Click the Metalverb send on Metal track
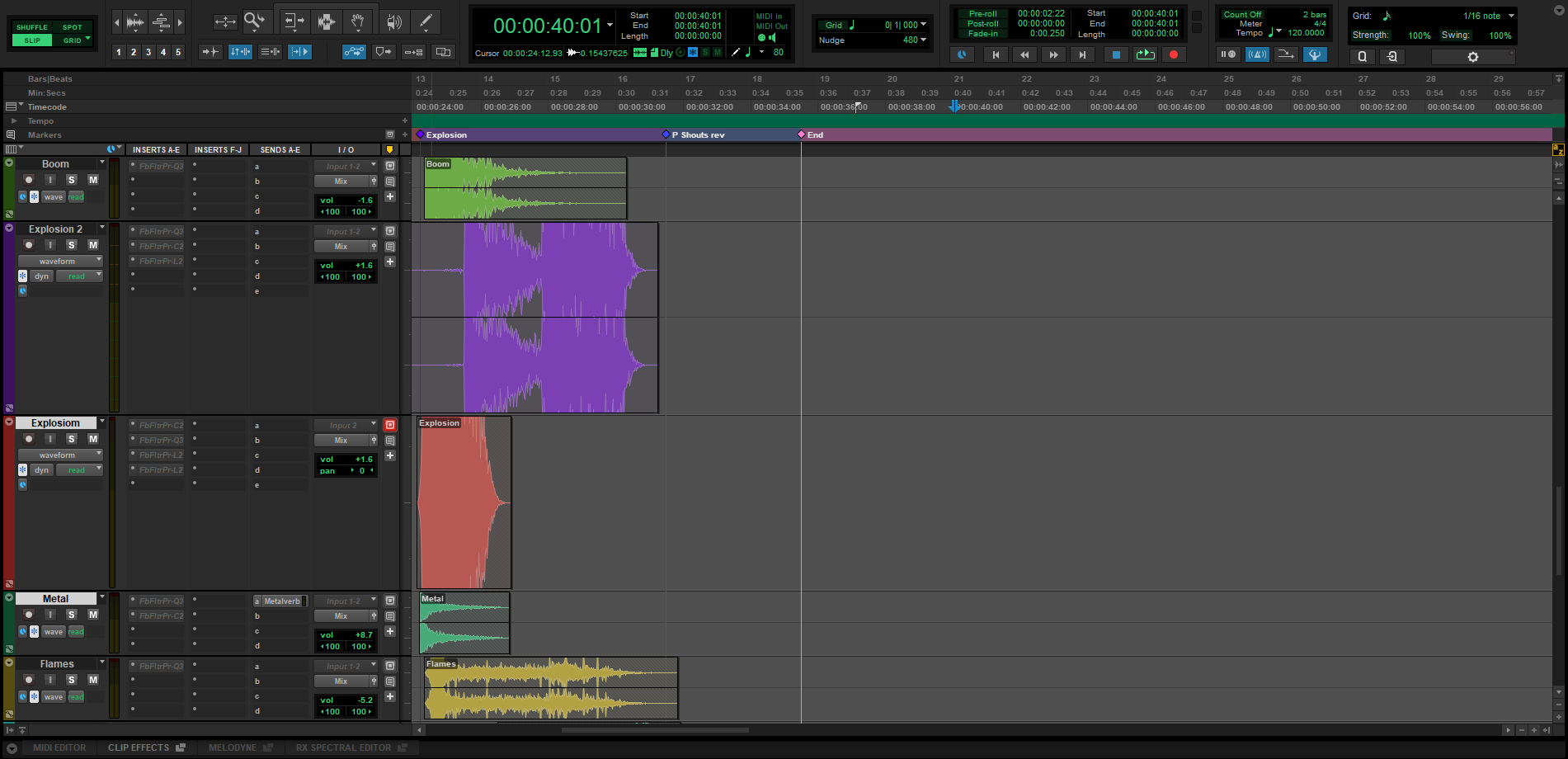The width and height of the screenshot is (1568, 759). 281,601
